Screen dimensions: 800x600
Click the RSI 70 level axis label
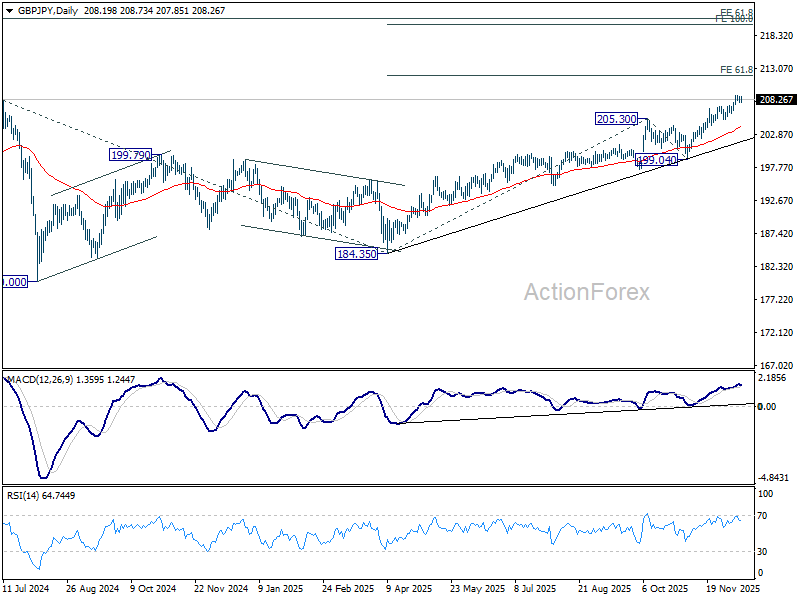tap(765, 516)
